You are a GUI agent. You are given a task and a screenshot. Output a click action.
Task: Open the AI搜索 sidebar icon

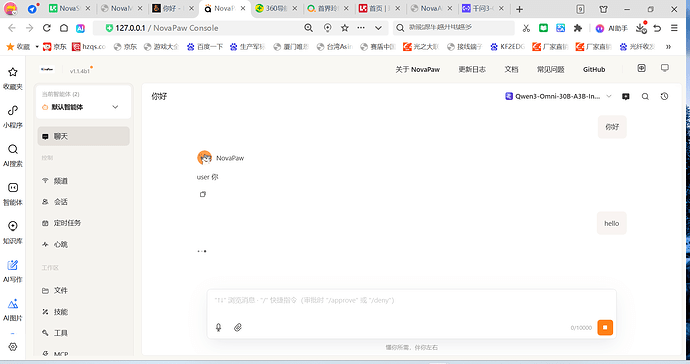13,149
